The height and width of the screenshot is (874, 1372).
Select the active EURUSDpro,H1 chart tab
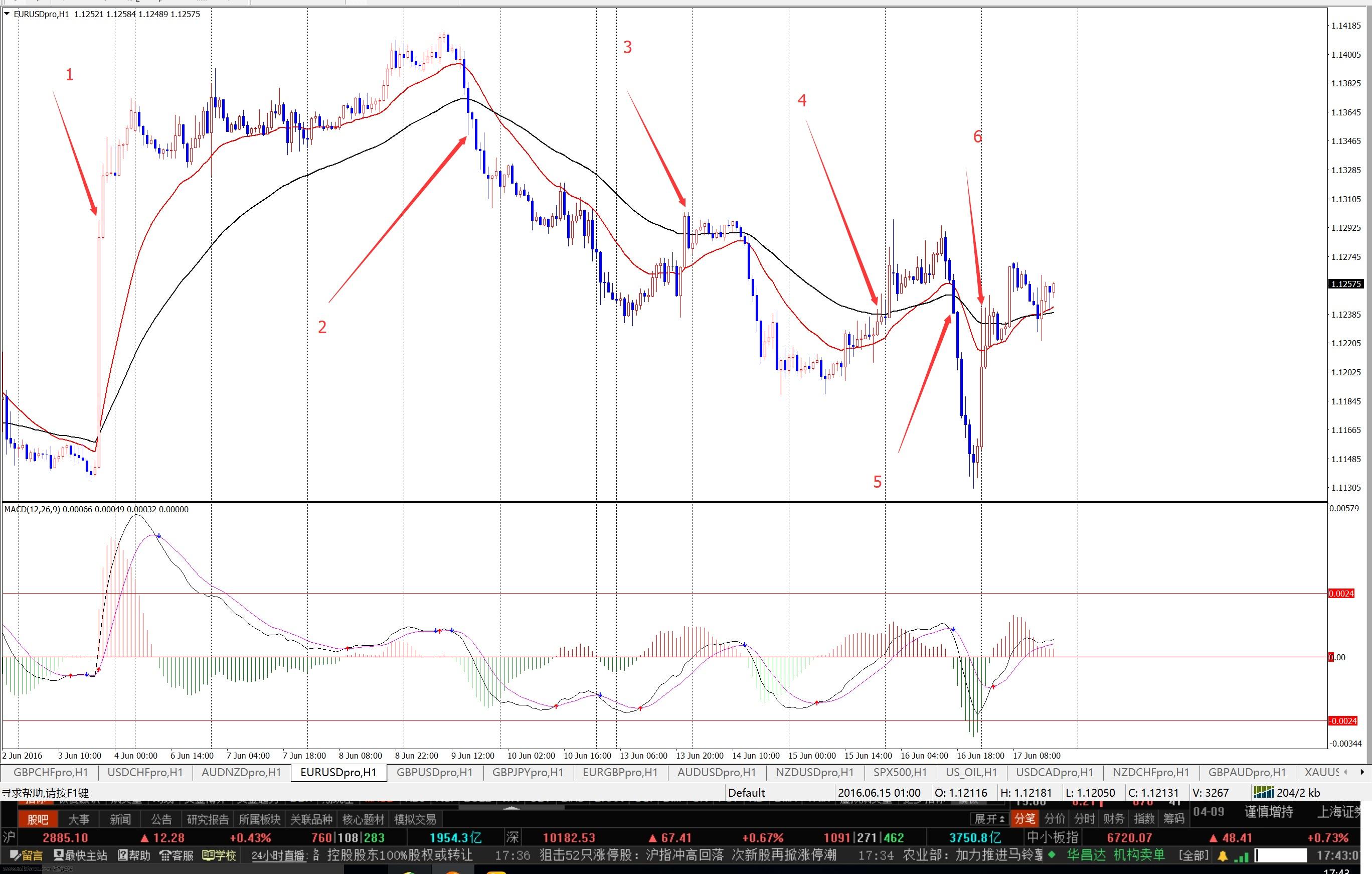(338, 773)
